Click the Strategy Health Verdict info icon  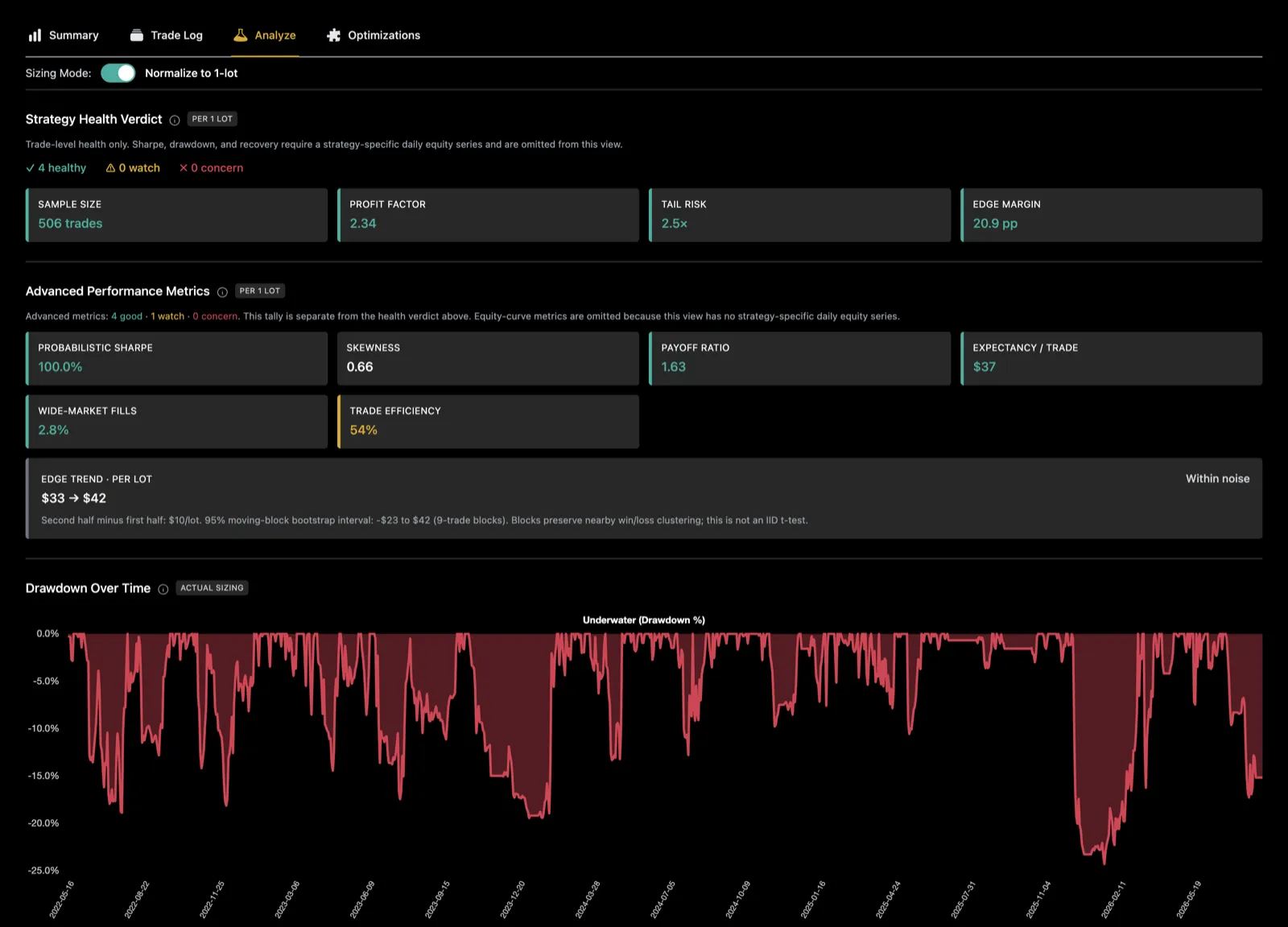coord(175,120)
